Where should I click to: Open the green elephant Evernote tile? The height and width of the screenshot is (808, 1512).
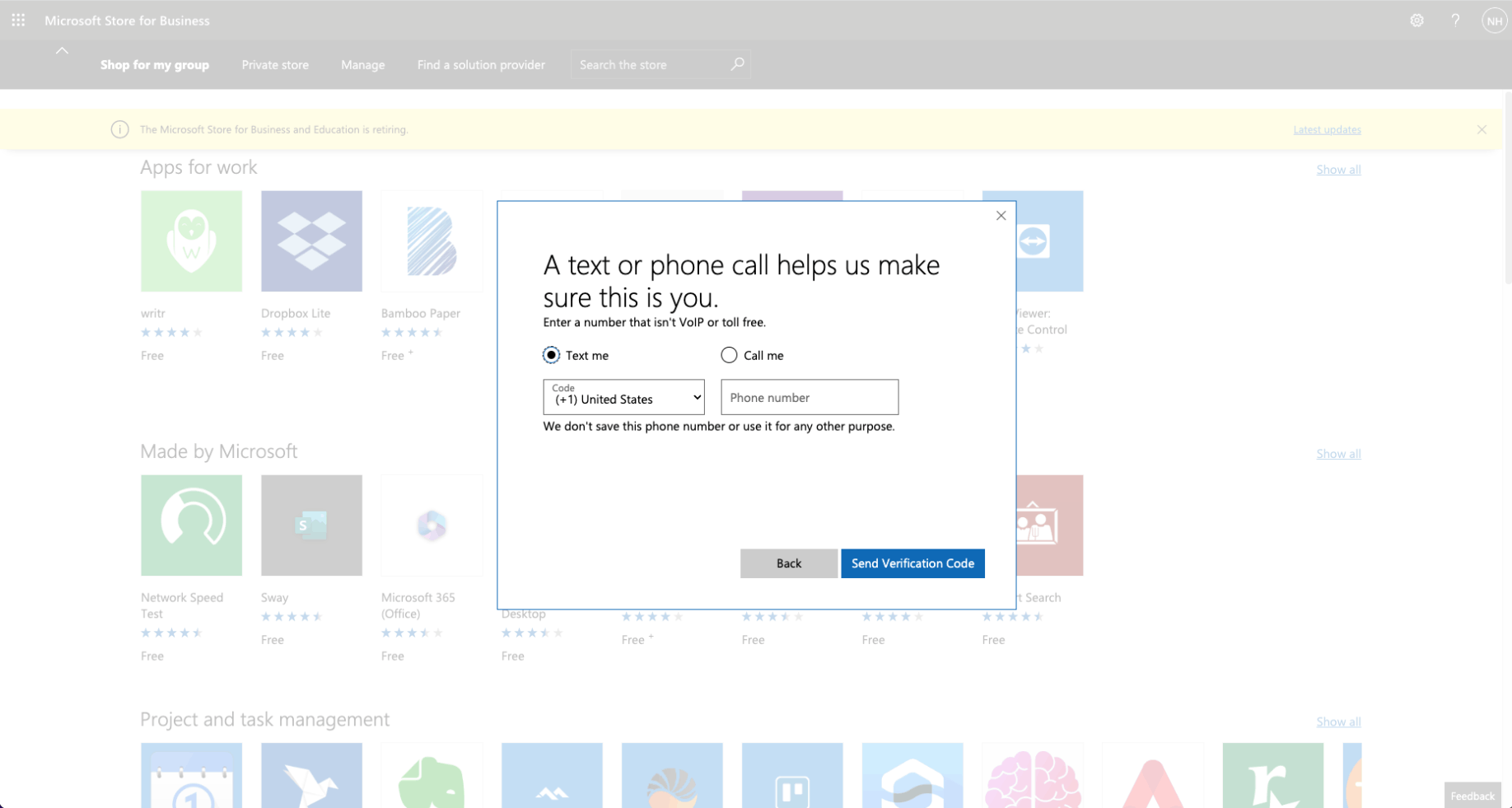[x=432, y=775]
